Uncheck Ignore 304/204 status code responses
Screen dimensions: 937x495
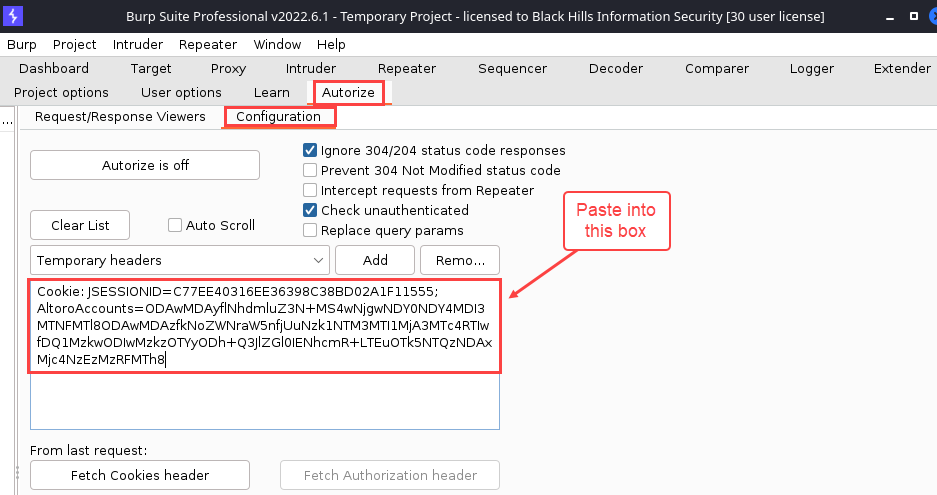310,150
